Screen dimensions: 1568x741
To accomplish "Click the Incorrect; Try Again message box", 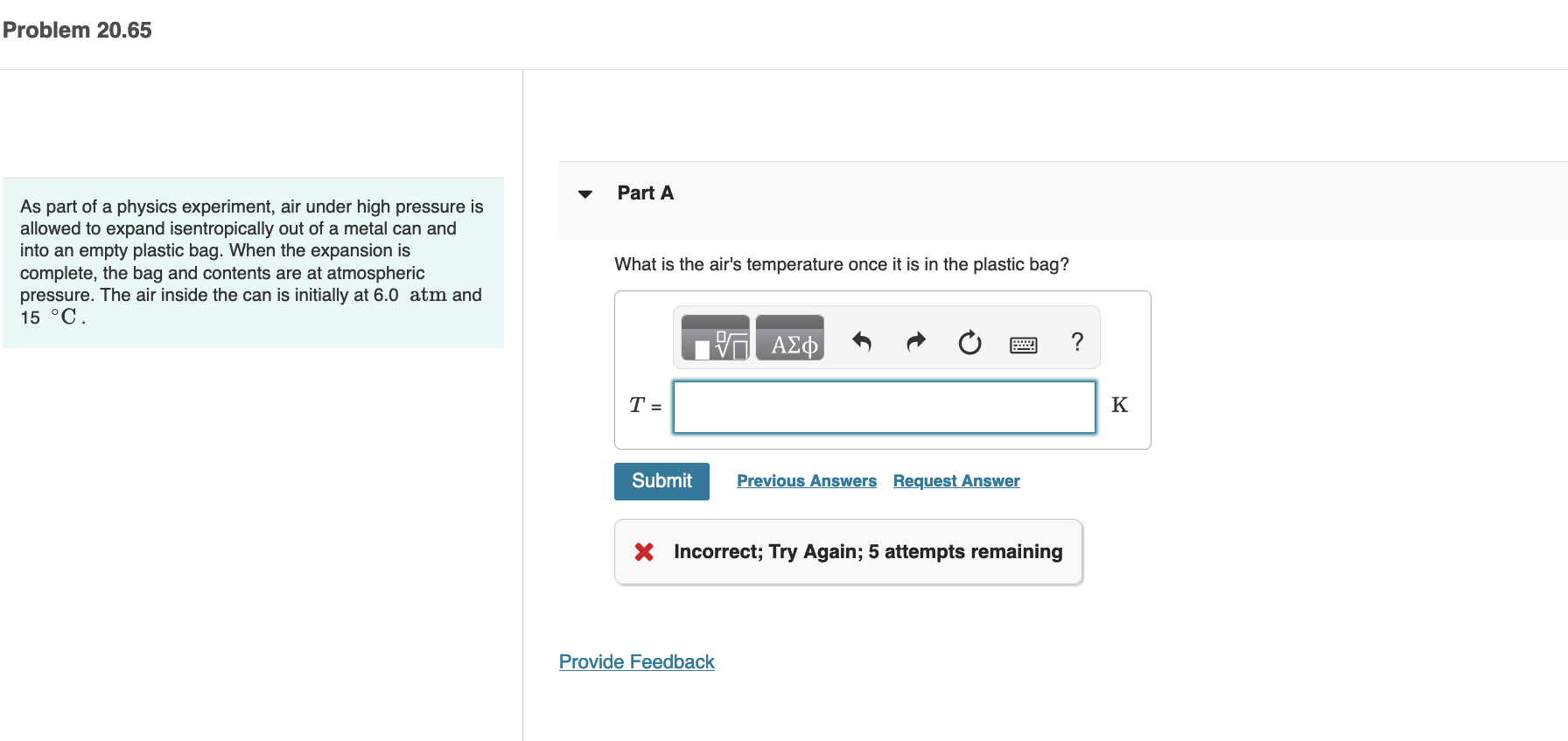I will click(849, 552).
